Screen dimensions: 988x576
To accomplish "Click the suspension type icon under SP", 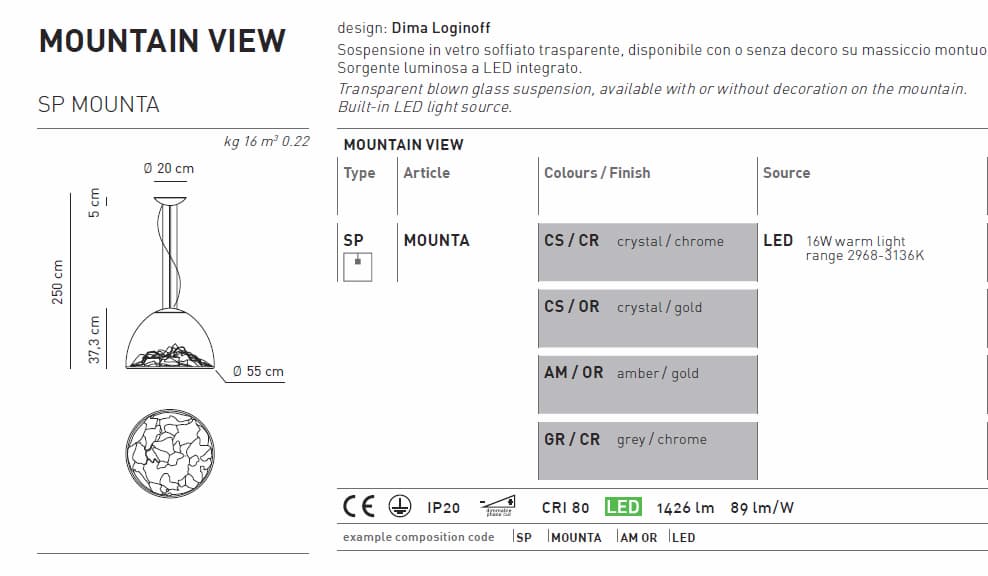I will 357,267.
